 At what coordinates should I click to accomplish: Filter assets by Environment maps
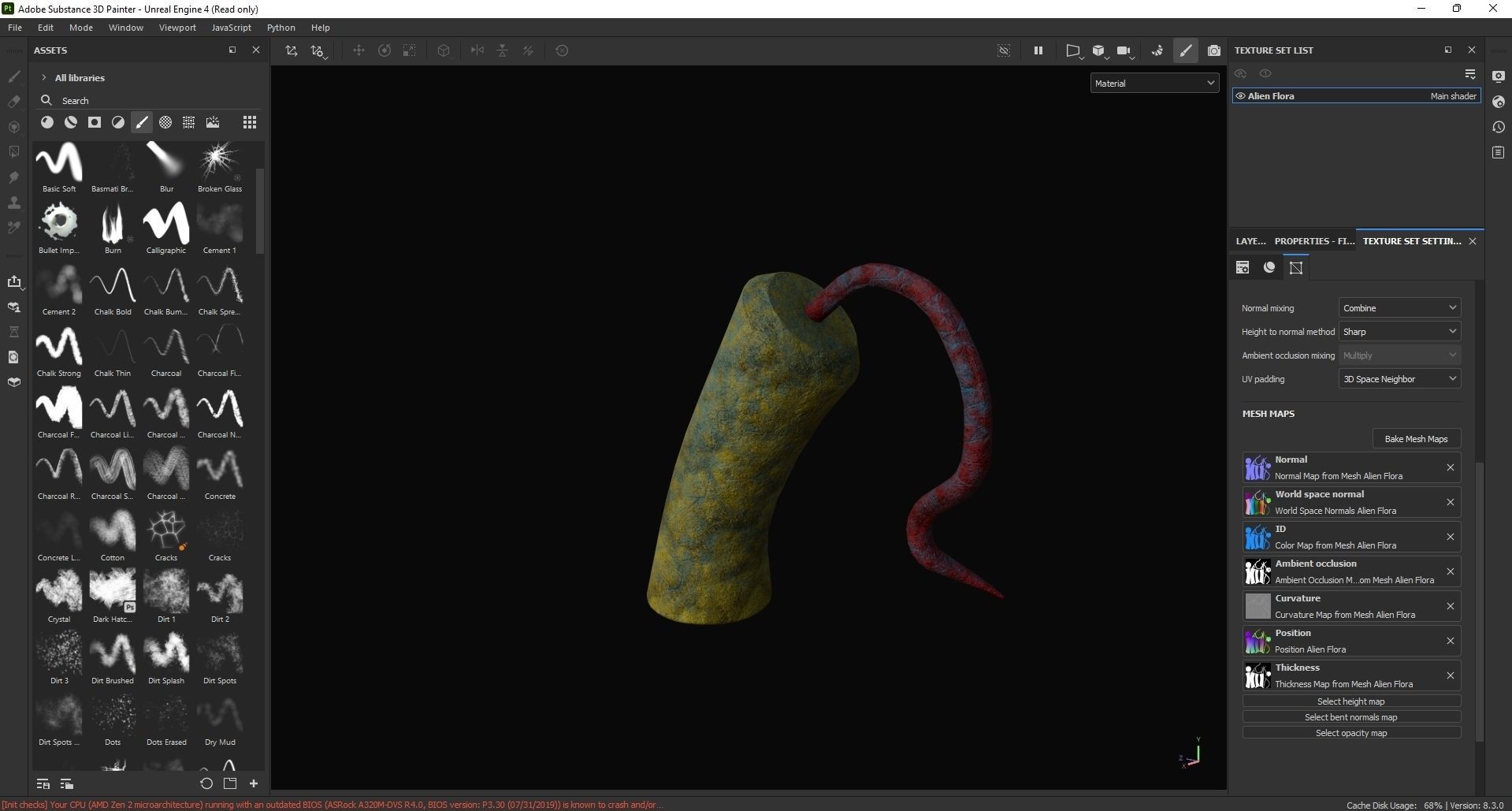point(213,122)
